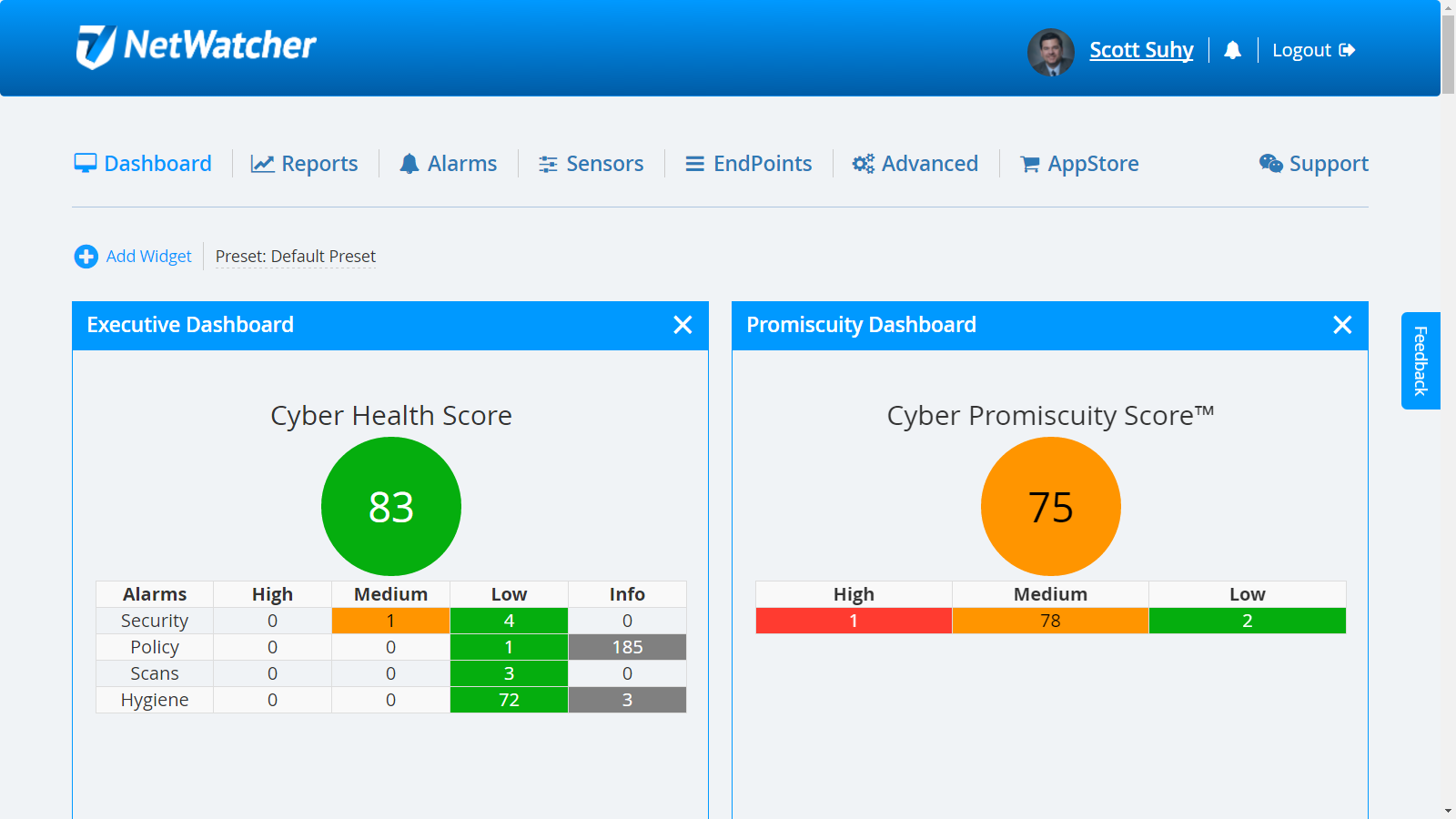Open the AppStore cart icon
This screenshot has width=1456, height=819.
click(1029, 164)
